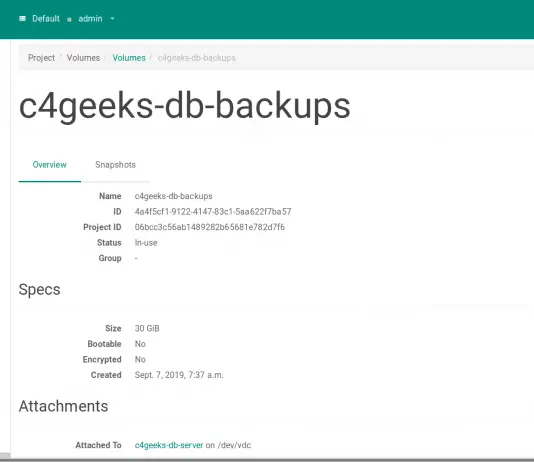Click c4geeks-db-backups breadcrumb text
This screenshot has height=462, width=534.
[x=197, y=58]
